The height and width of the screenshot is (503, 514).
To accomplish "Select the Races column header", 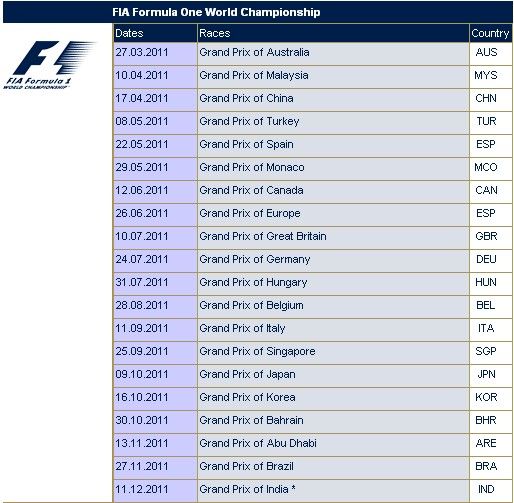I will tap(215, 33).
